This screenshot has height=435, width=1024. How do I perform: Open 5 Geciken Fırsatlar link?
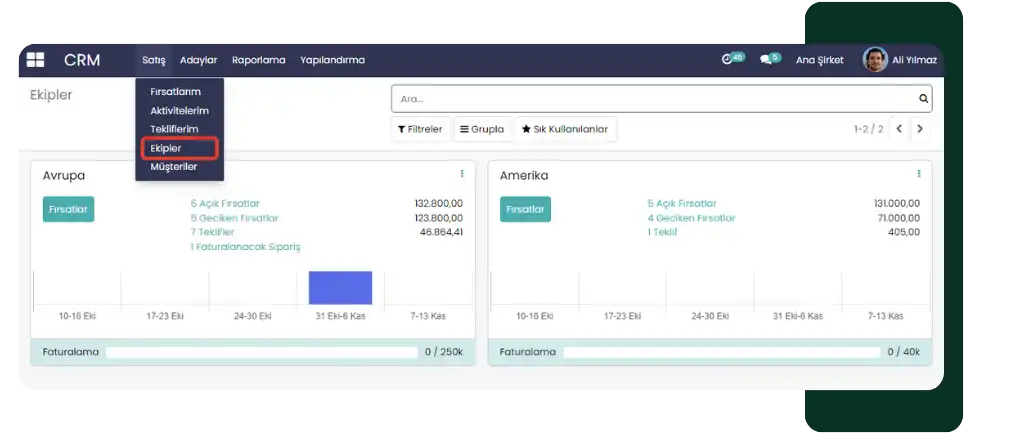pos(234,218)
